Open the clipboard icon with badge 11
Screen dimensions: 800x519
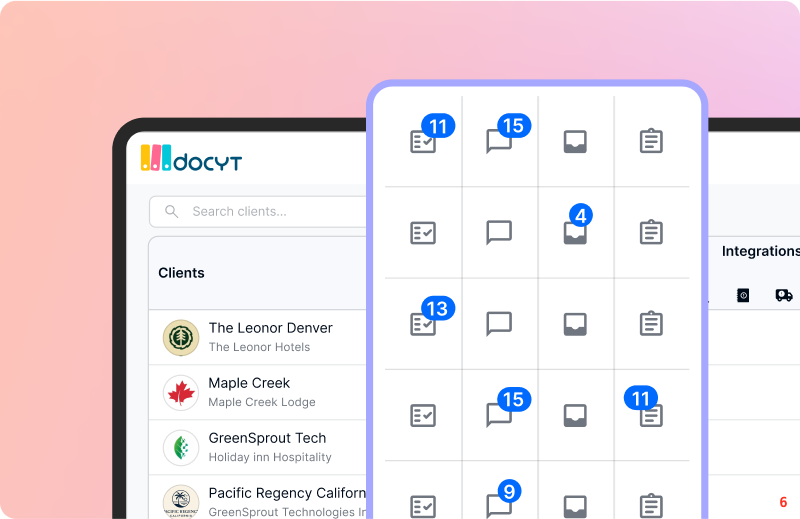(651, 415)
